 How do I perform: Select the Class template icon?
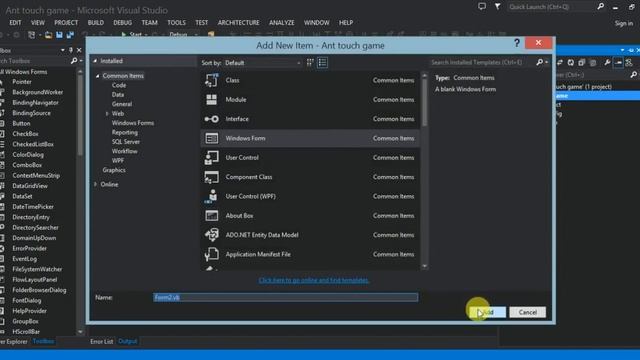pos(211,80)
